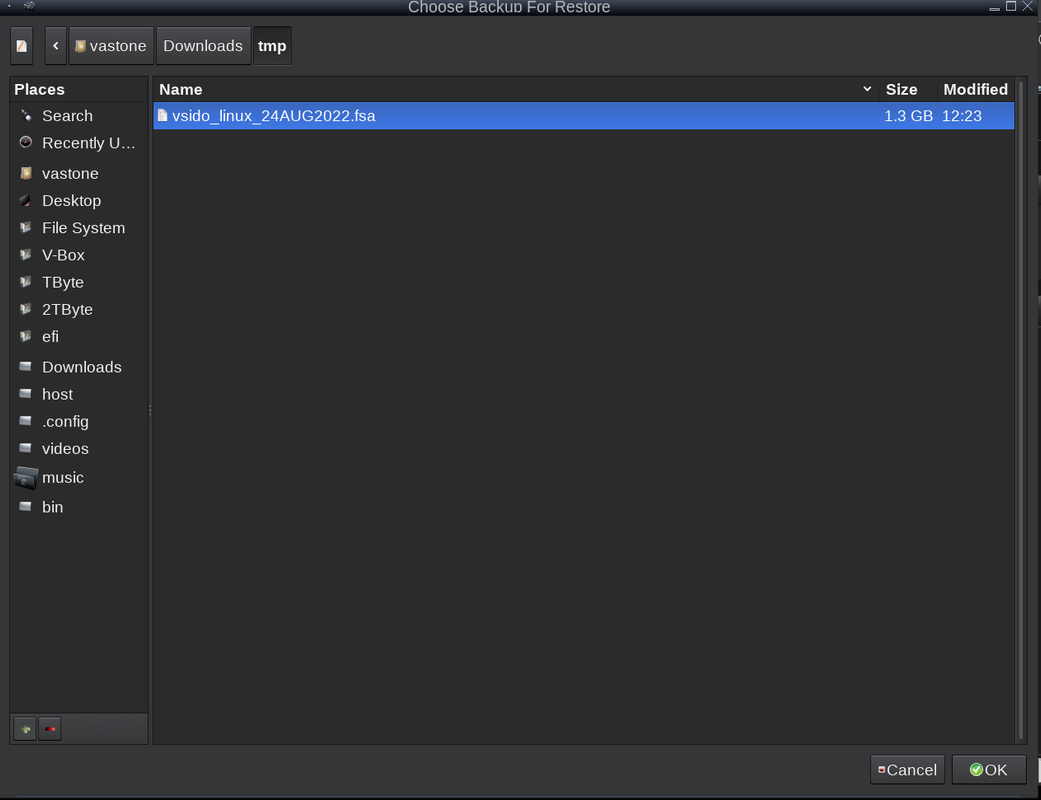Open the videos bookmark
The image size is (1041, 800).
point(79,449)
